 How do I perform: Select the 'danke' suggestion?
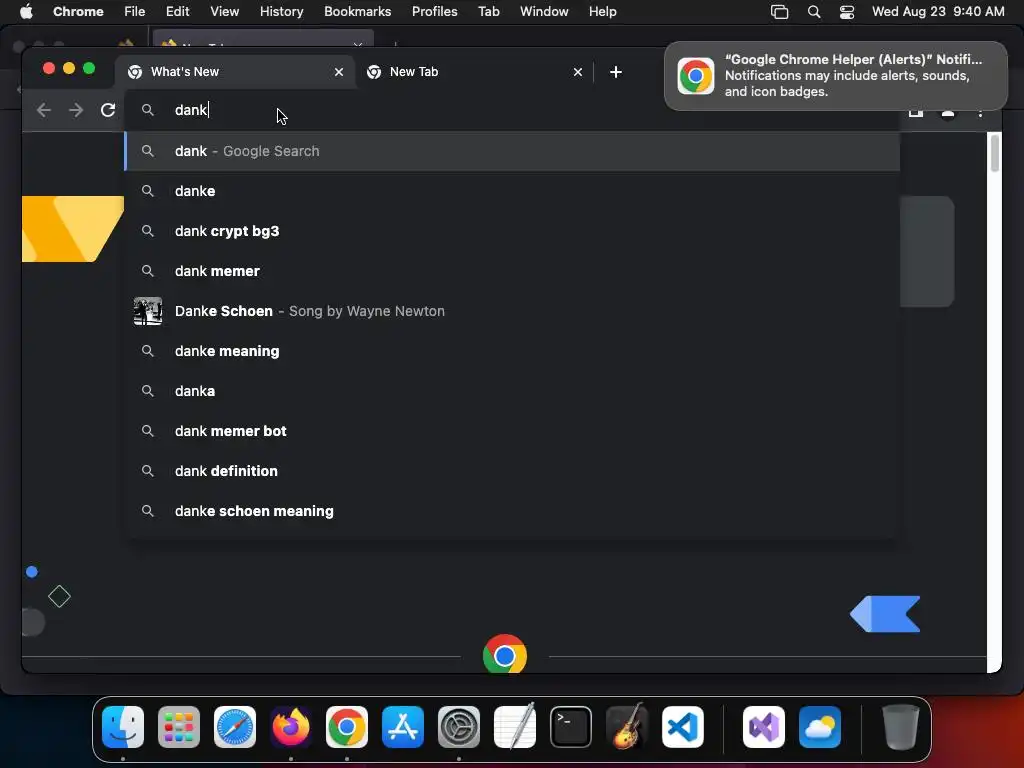click(512, 191)
